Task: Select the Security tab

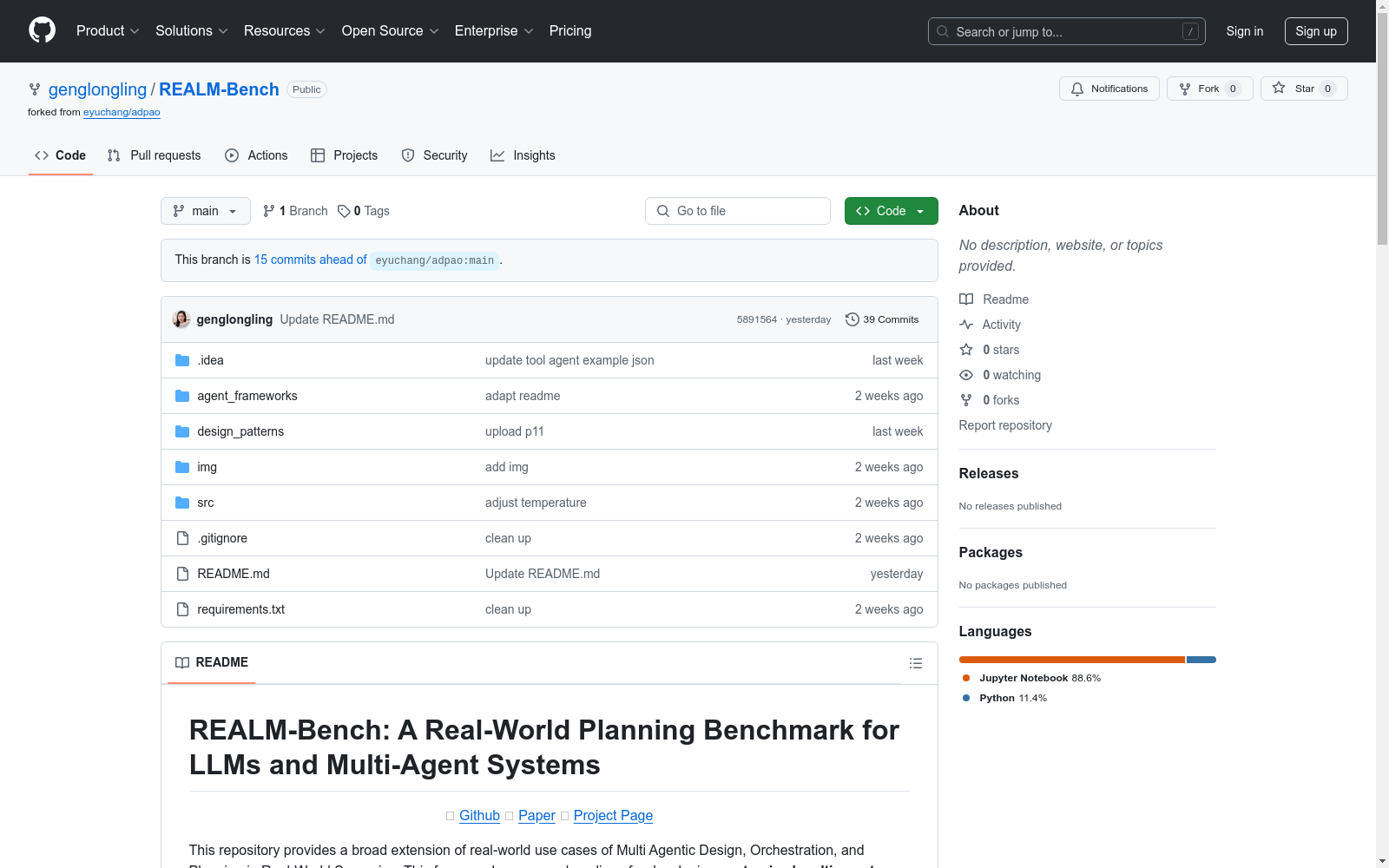Action: (x=435, y=155)
